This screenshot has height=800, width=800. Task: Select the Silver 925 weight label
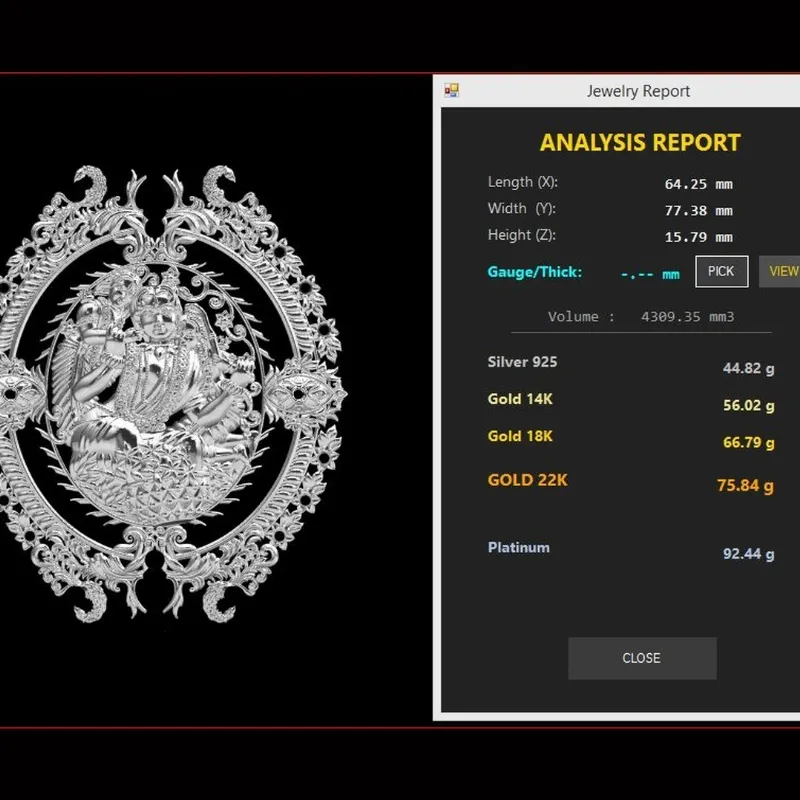(x=522, y=362)
